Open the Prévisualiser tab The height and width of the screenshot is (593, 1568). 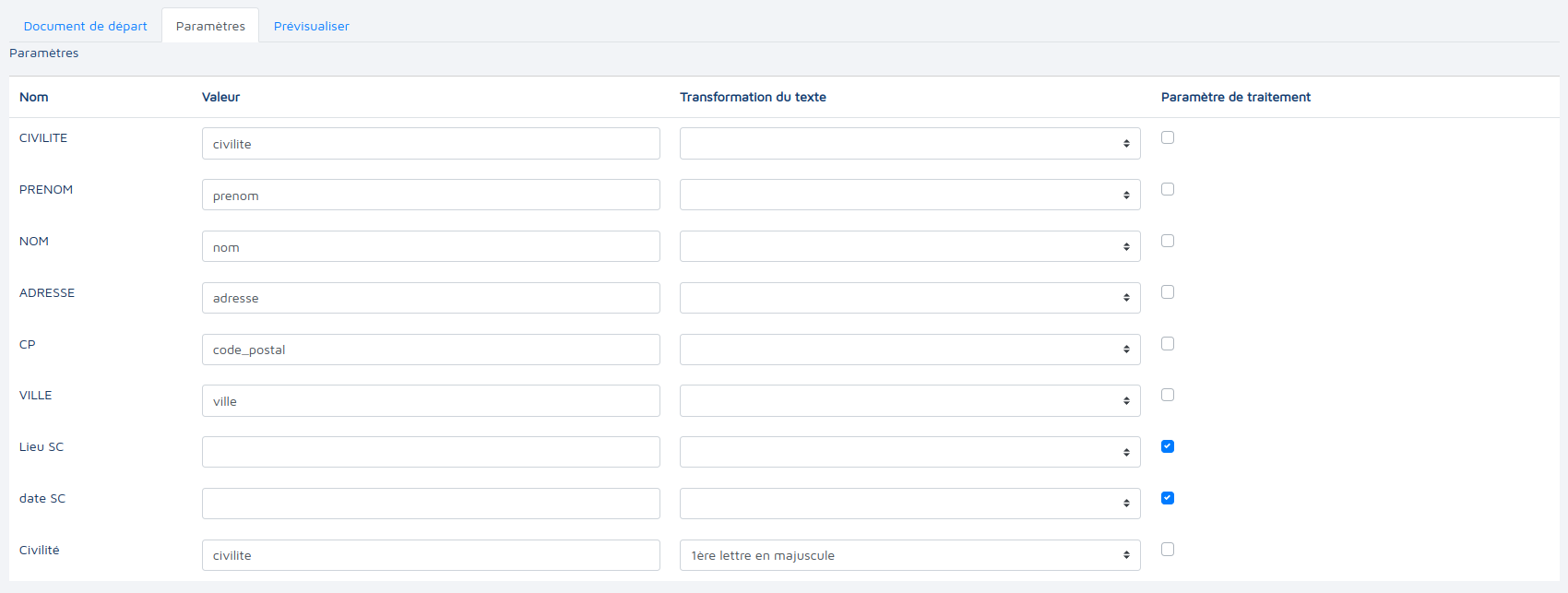coord(311,26)
